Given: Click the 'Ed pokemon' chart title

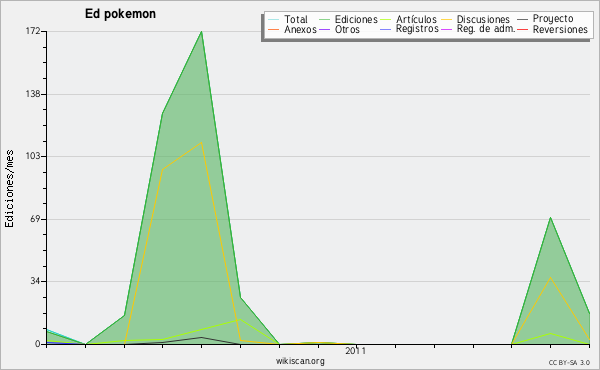Looking at the screenshot, I should pos(120,14).
